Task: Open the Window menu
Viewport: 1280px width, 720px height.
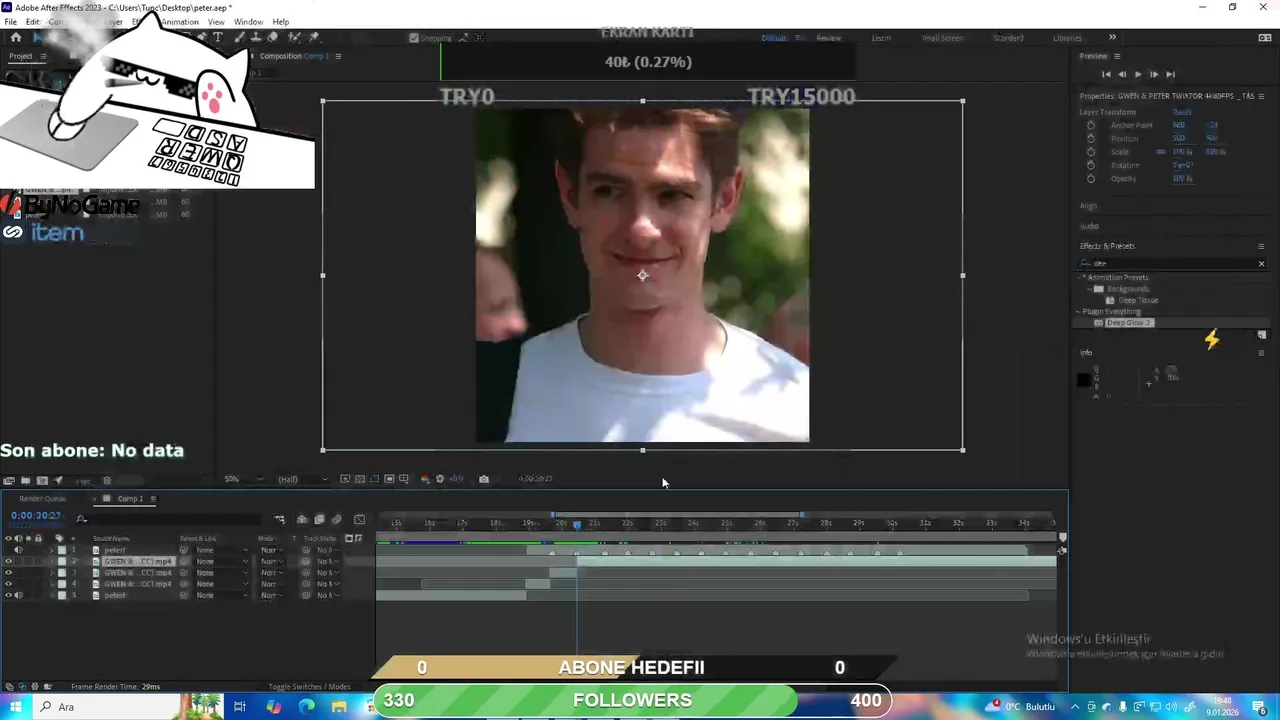Action: tap(248, 22)
